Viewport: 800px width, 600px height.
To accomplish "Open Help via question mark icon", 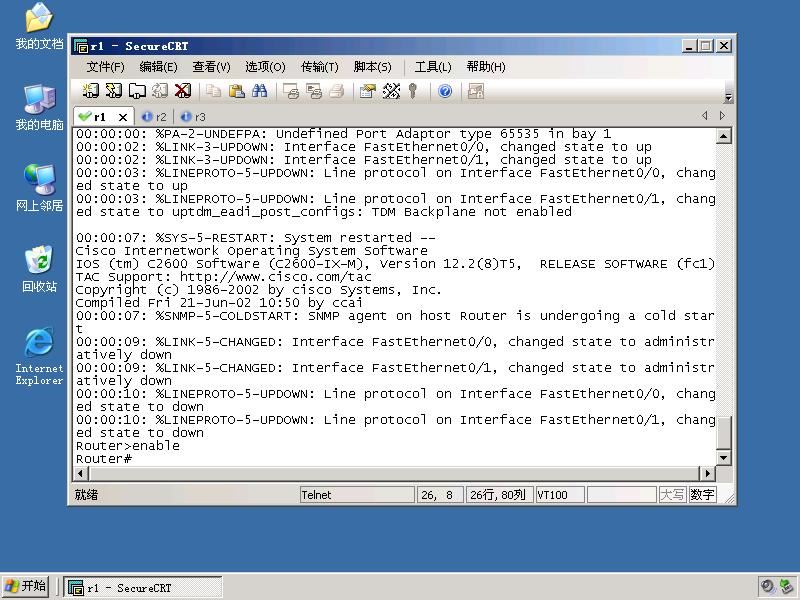I will pyautogui.click(x=445, y=91).
